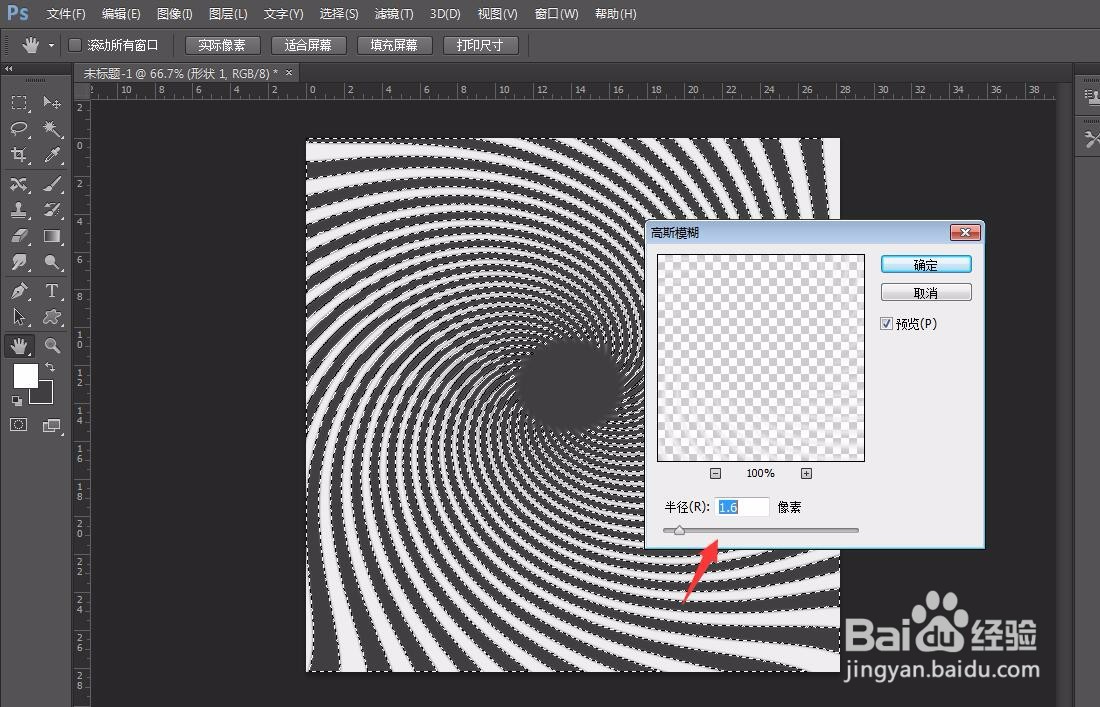1100x707 pixels.
Task: Open the collapsed history panel icon at right
Action: pyautogui.click(x=1091, y=96)
